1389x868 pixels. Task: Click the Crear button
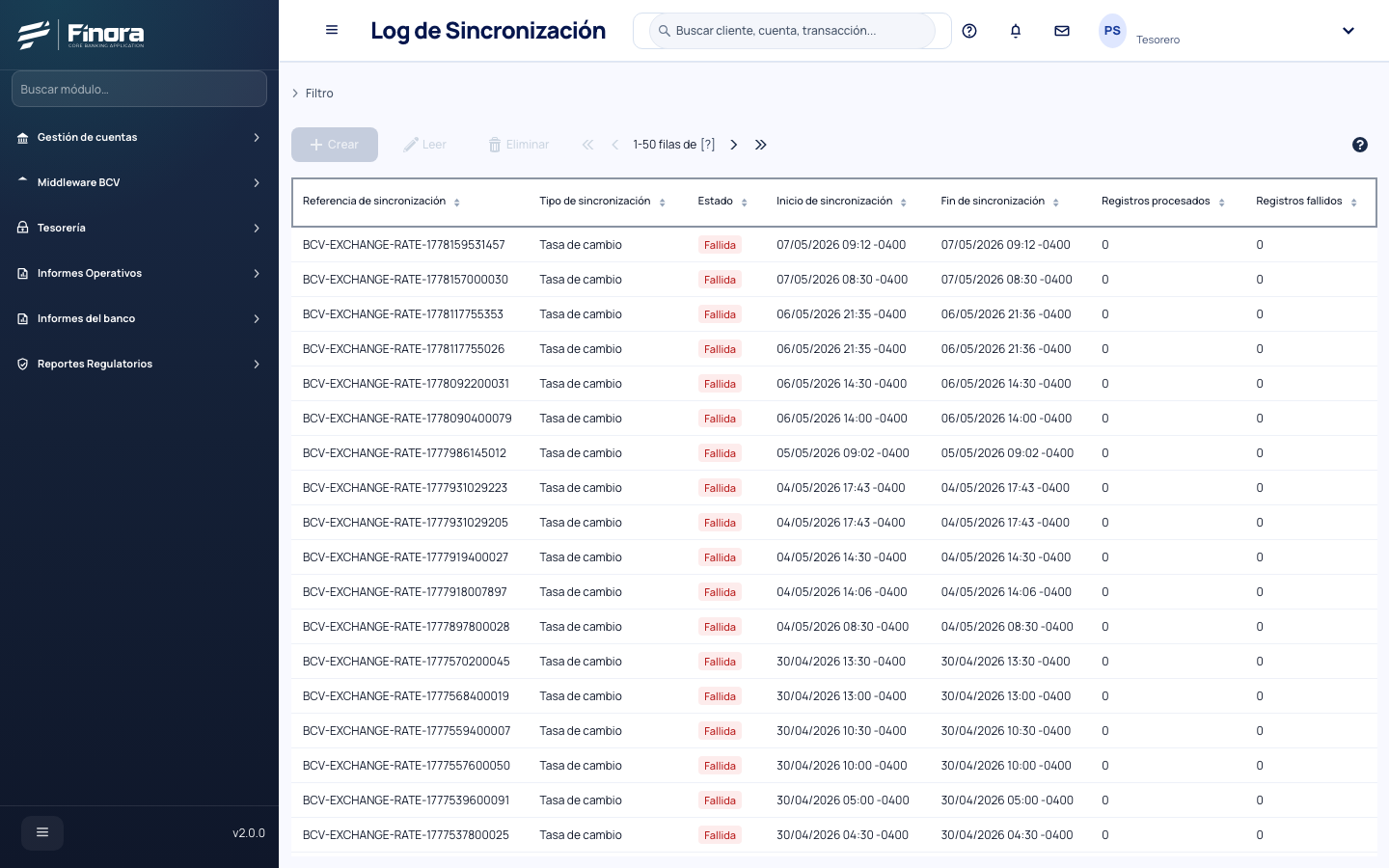[x=335, y=145]
